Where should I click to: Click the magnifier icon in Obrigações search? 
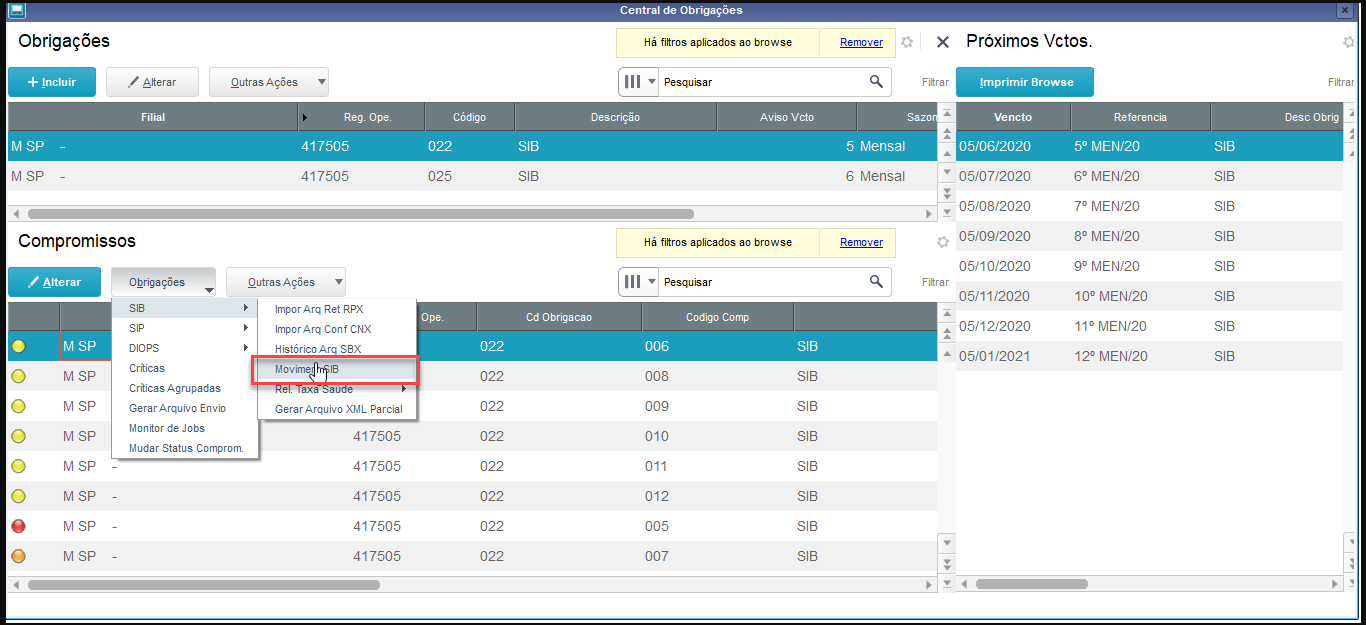pyautogui.click(x=876, y=82)
